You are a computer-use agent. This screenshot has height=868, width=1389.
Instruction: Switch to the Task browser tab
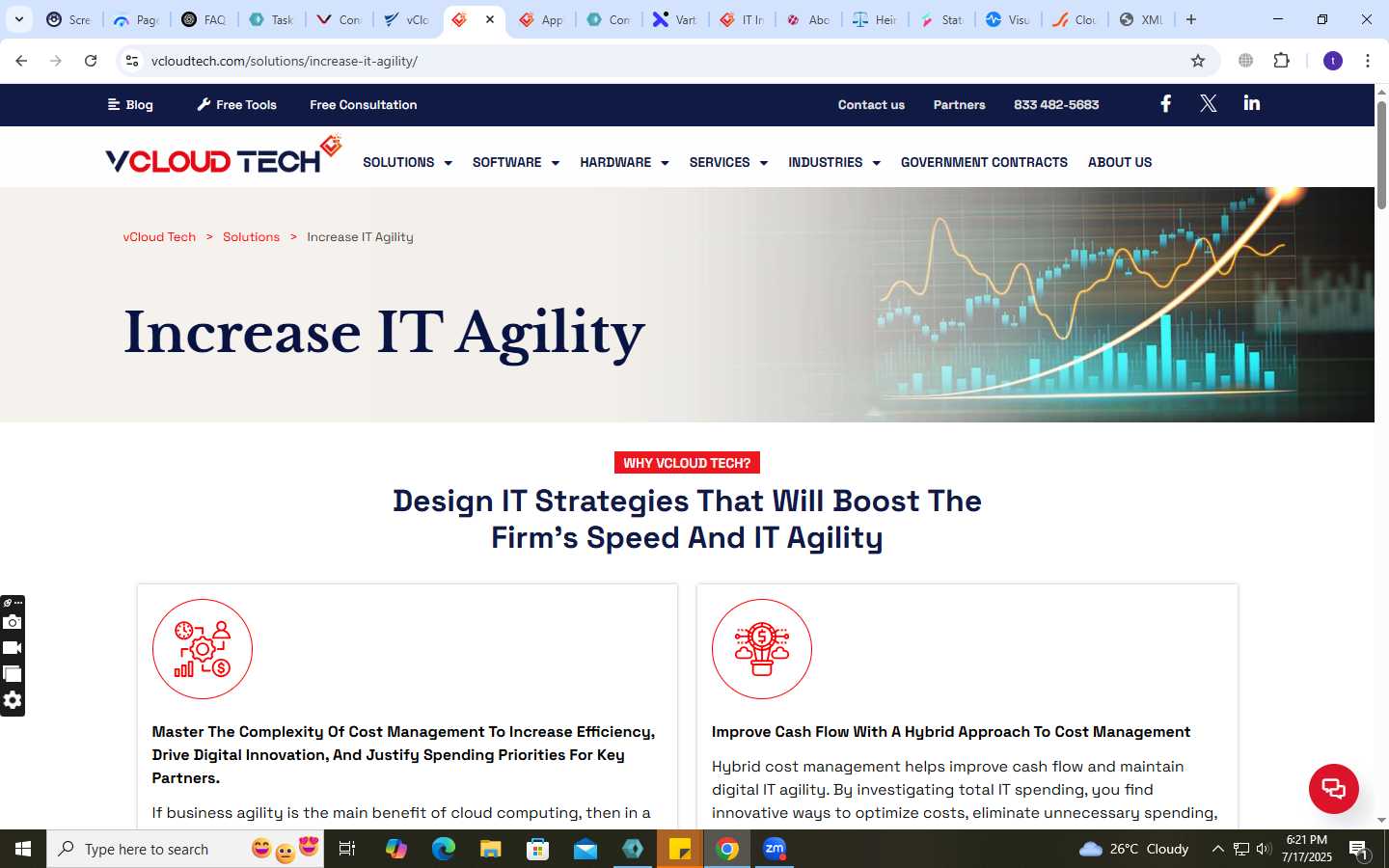coord(271,19)
